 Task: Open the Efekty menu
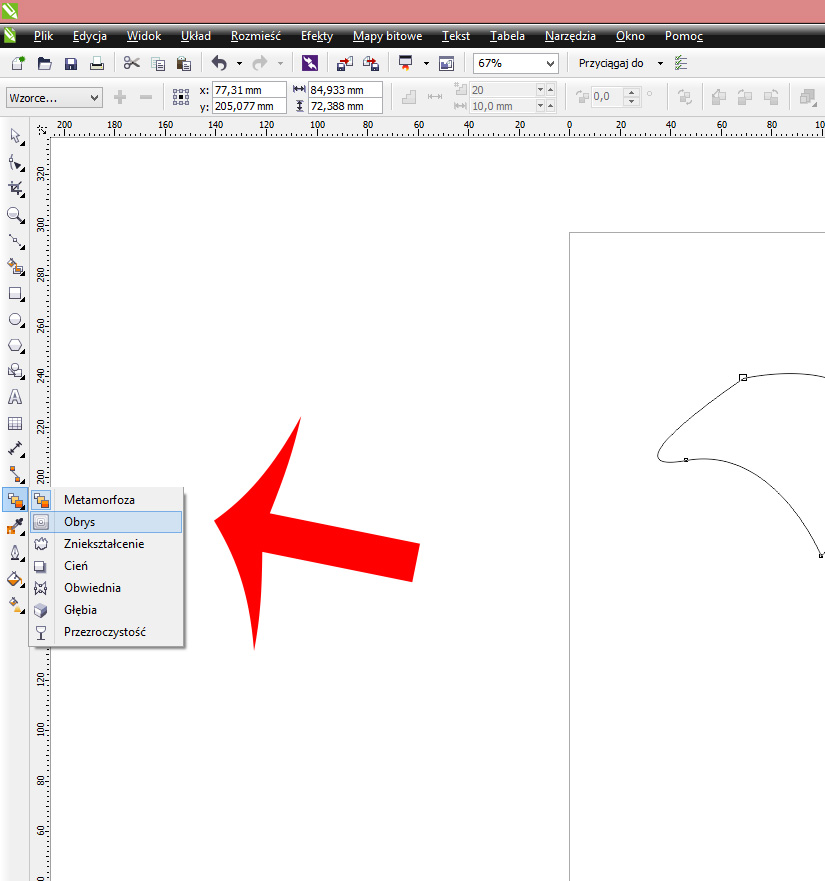click(316, 36)
